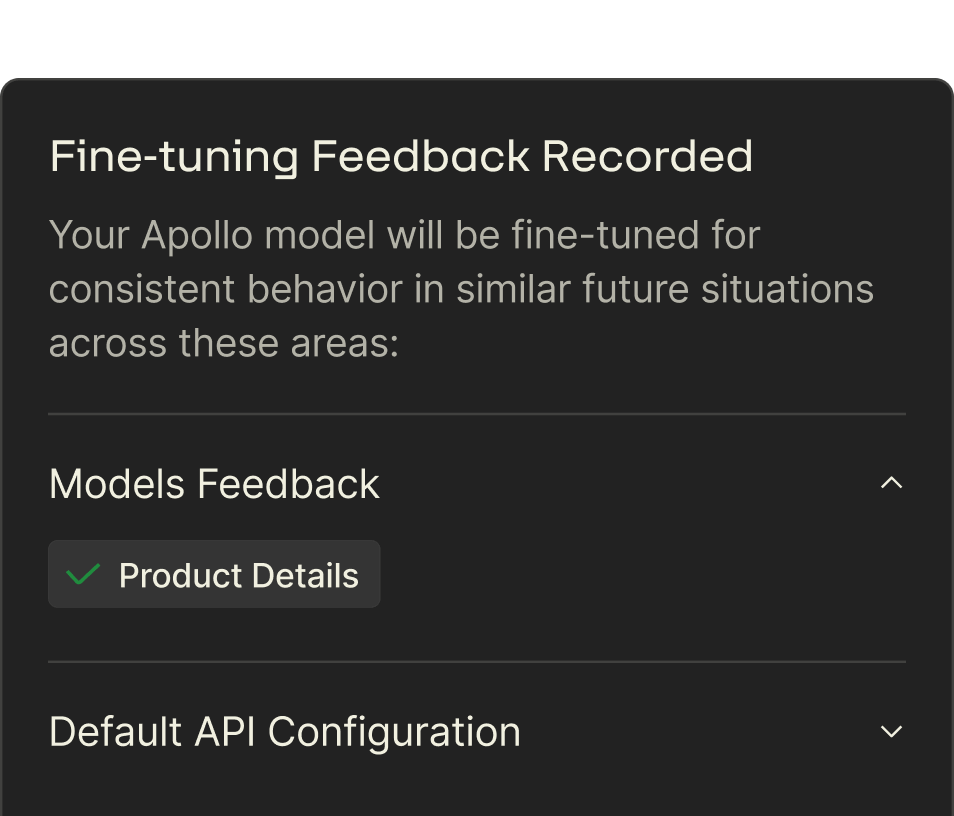
Task: Collapse the Models Feedback section chevron
Action: coord(890,484)
